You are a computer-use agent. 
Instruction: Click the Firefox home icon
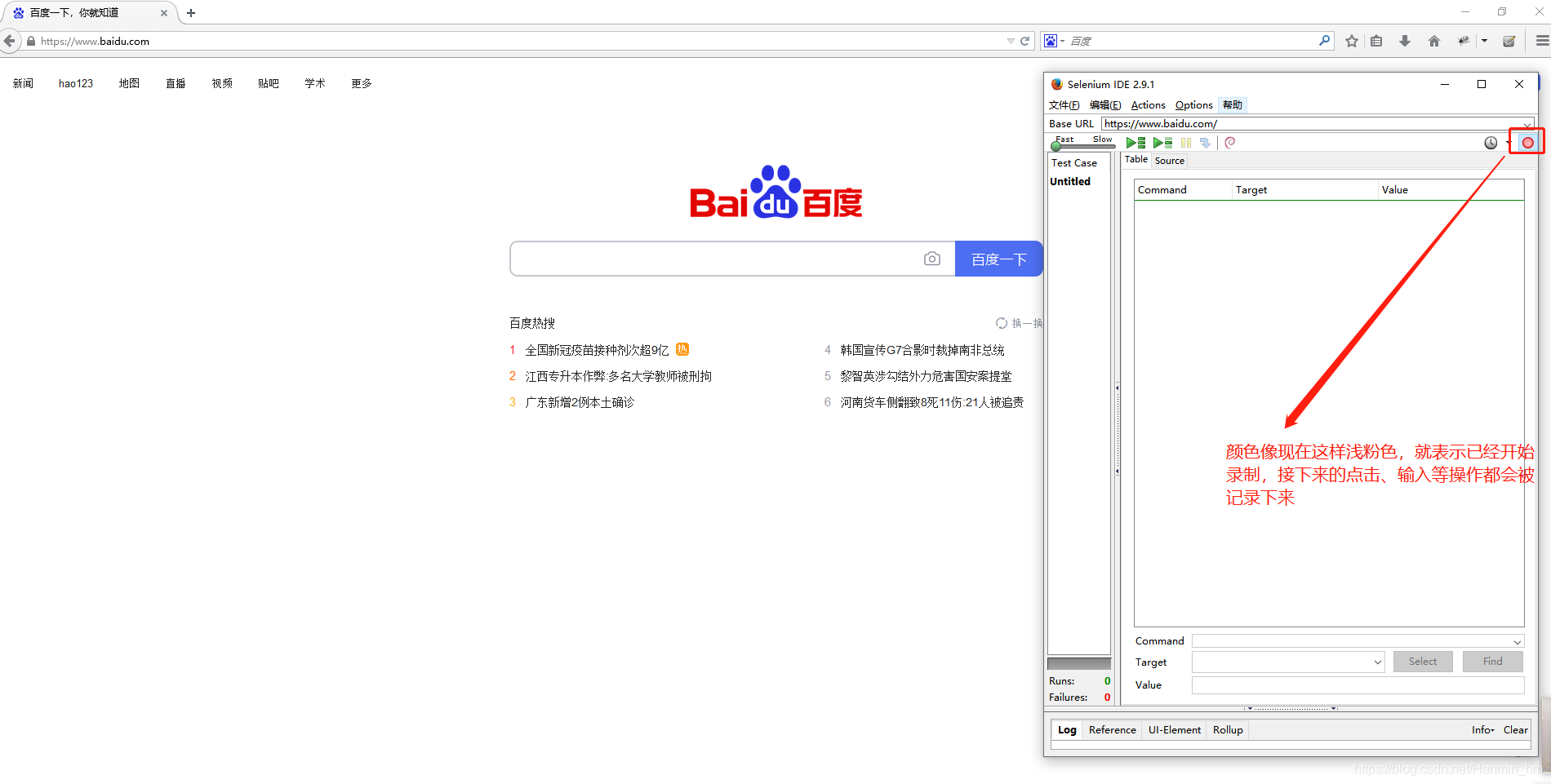pos(1434,41)
